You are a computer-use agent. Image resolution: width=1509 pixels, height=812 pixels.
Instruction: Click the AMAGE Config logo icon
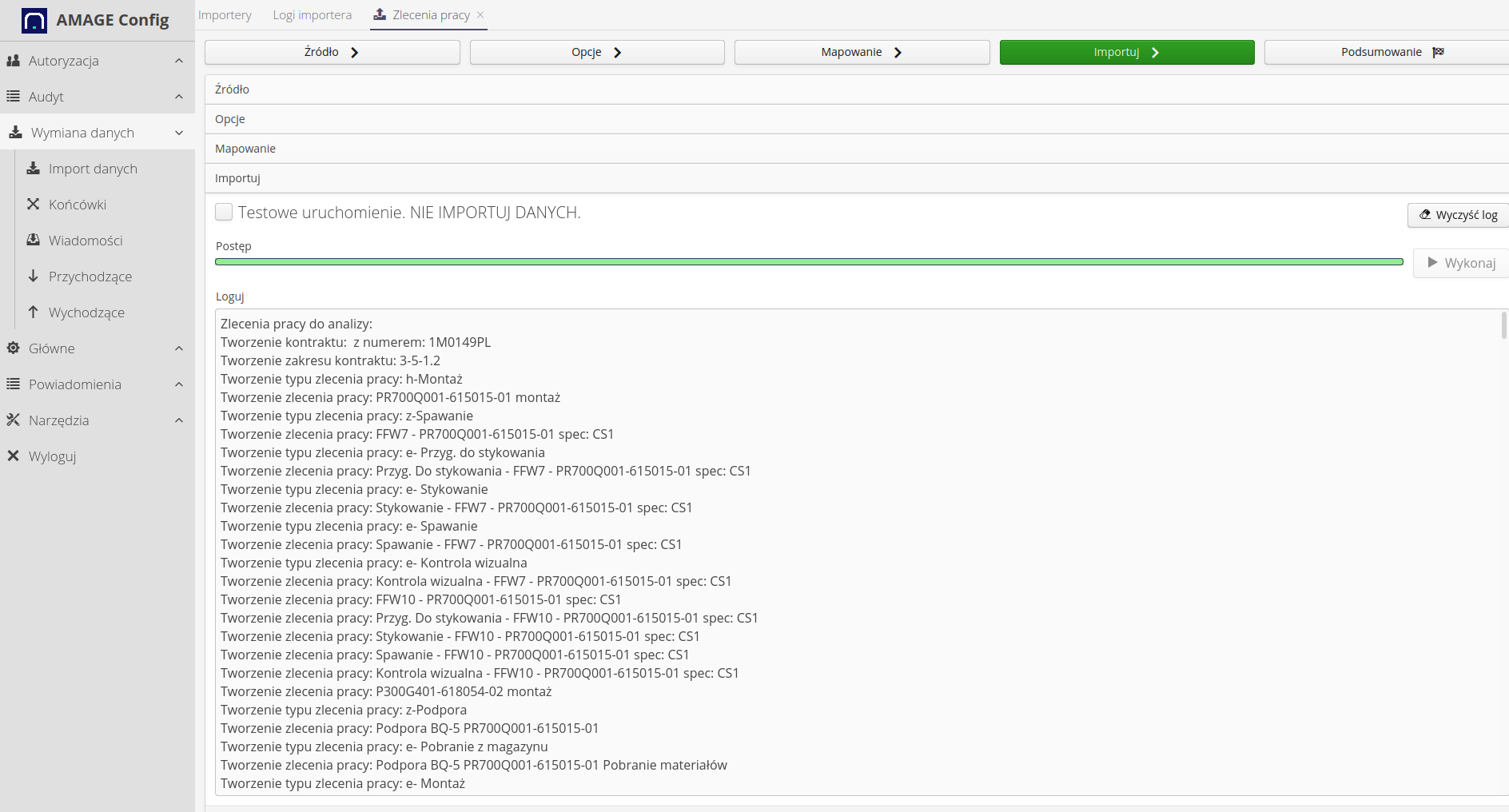[34, 21]
